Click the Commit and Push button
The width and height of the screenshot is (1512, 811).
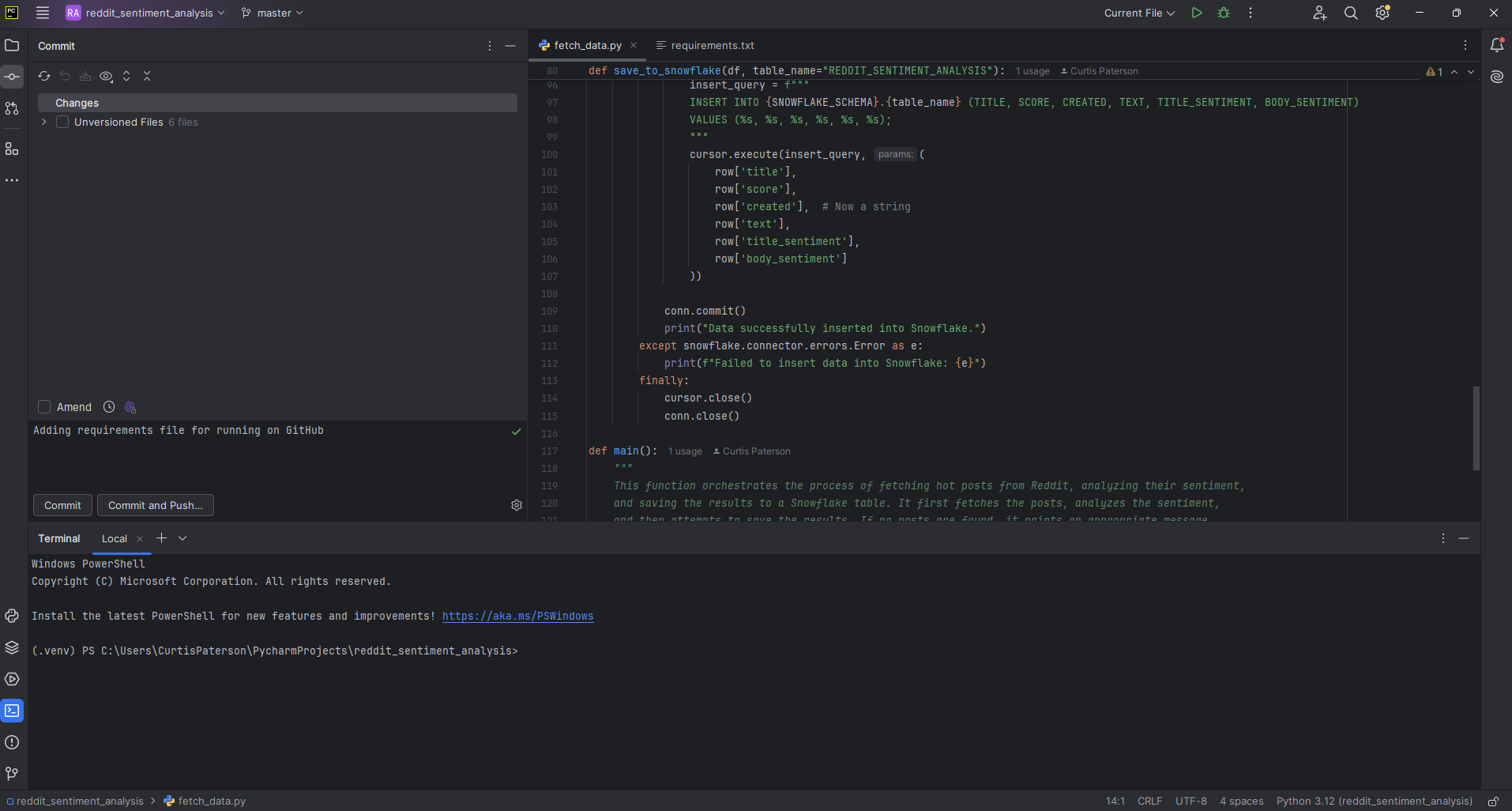pyautogui.click(x=155, y=505)
